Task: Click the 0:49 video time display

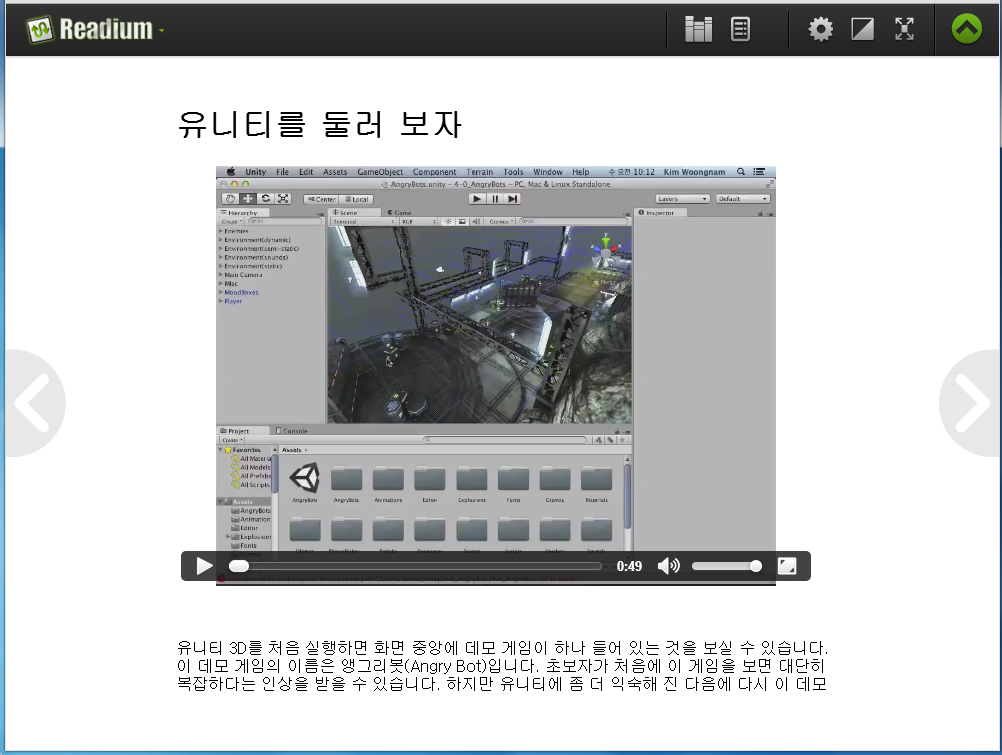Action: (629, 566)
